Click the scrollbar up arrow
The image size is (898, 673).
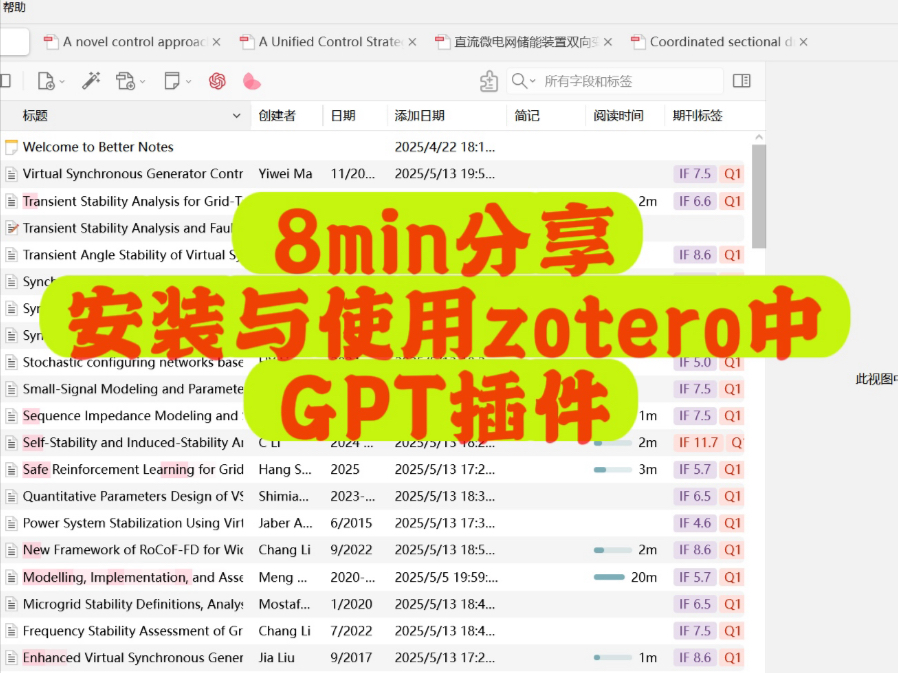pyautogui.click(x=759, y=137)
